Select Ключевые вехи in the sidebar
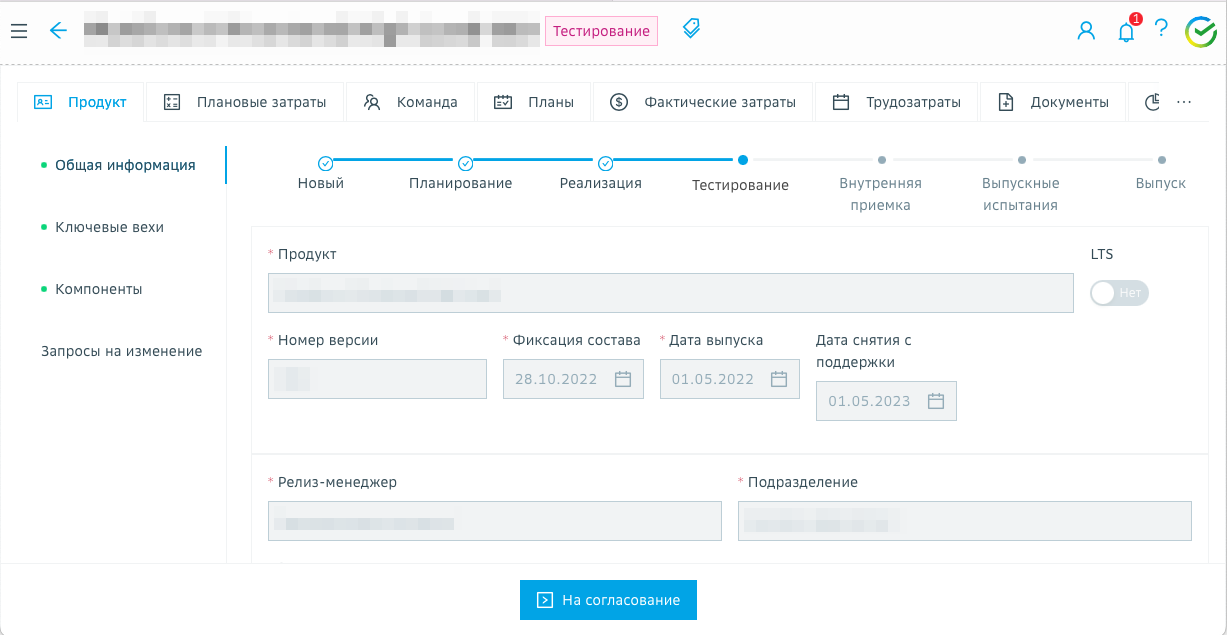 click(109, 227)
